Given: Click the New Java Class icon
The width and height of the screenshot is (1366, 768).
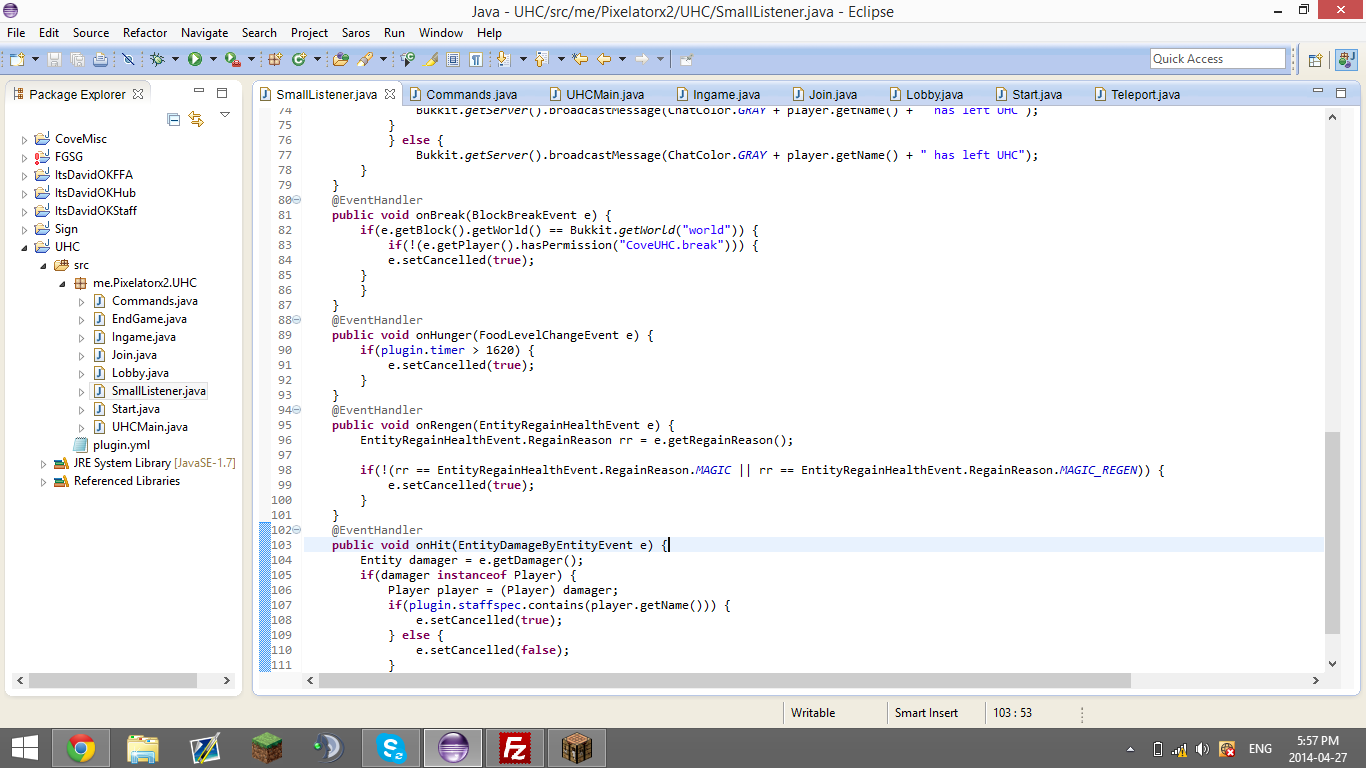Looking at the screenshot, I should coord(298,59).
